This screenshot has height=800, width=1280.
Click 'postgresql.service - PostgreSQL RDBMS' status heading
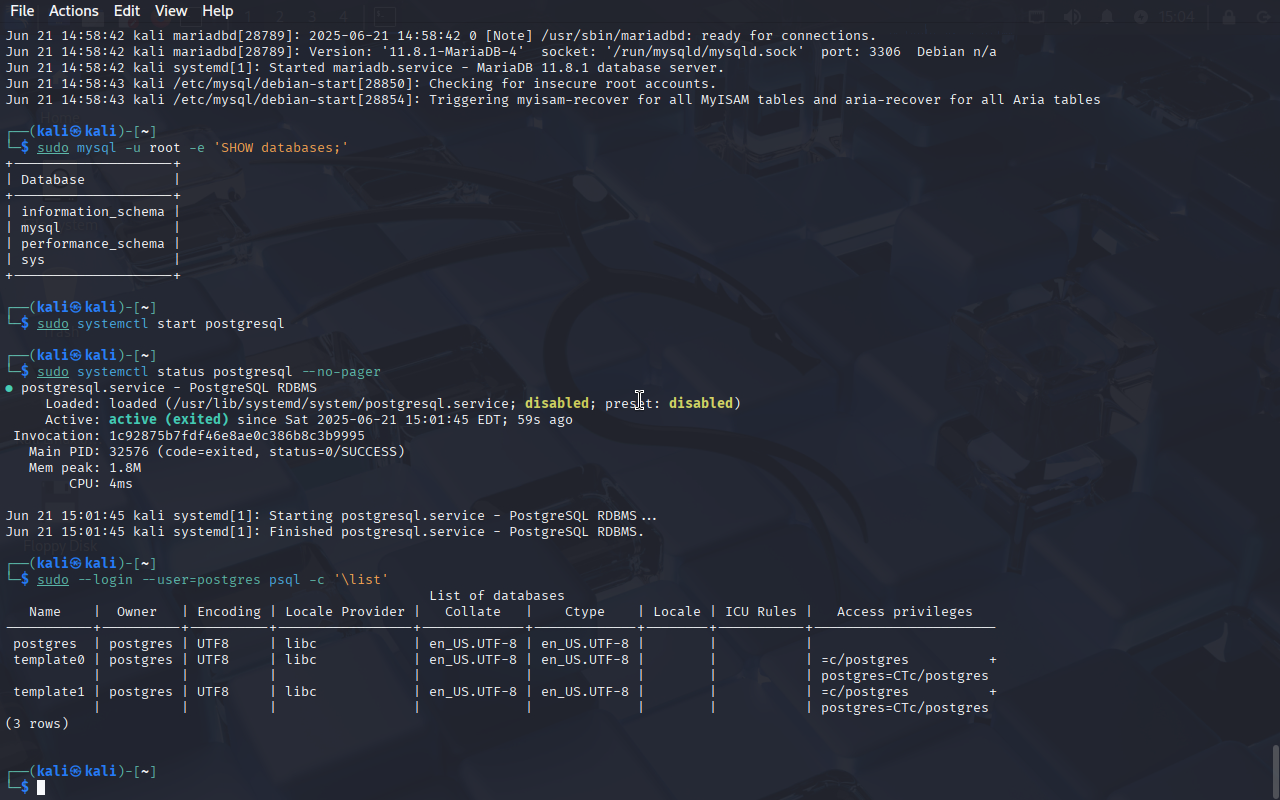(x=169, y=388)
